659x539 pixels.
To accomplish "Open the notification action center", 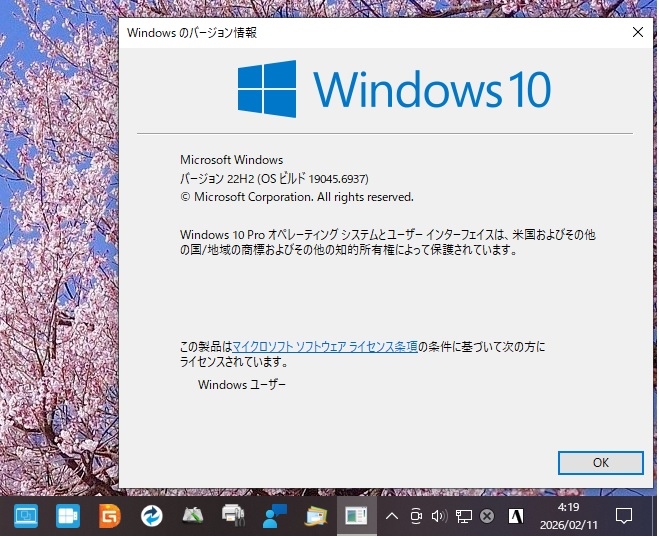I will (x=625, y=517).
